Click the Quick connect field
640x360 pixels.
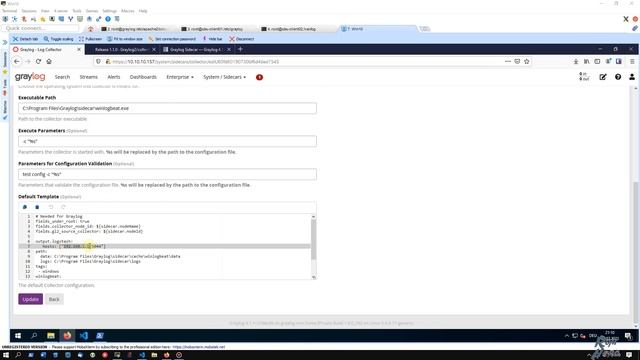tap(40, 28)
